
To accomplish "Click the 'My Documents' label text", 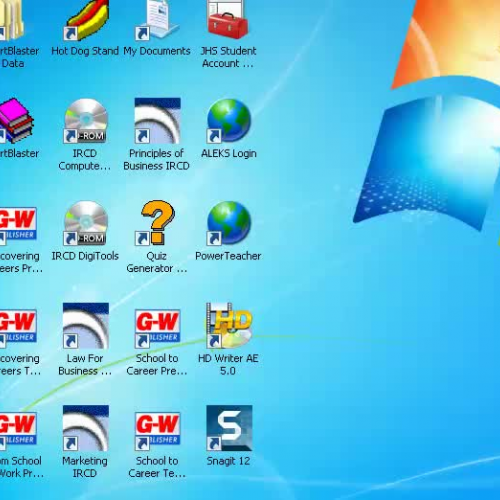I will tap(157, 51).
